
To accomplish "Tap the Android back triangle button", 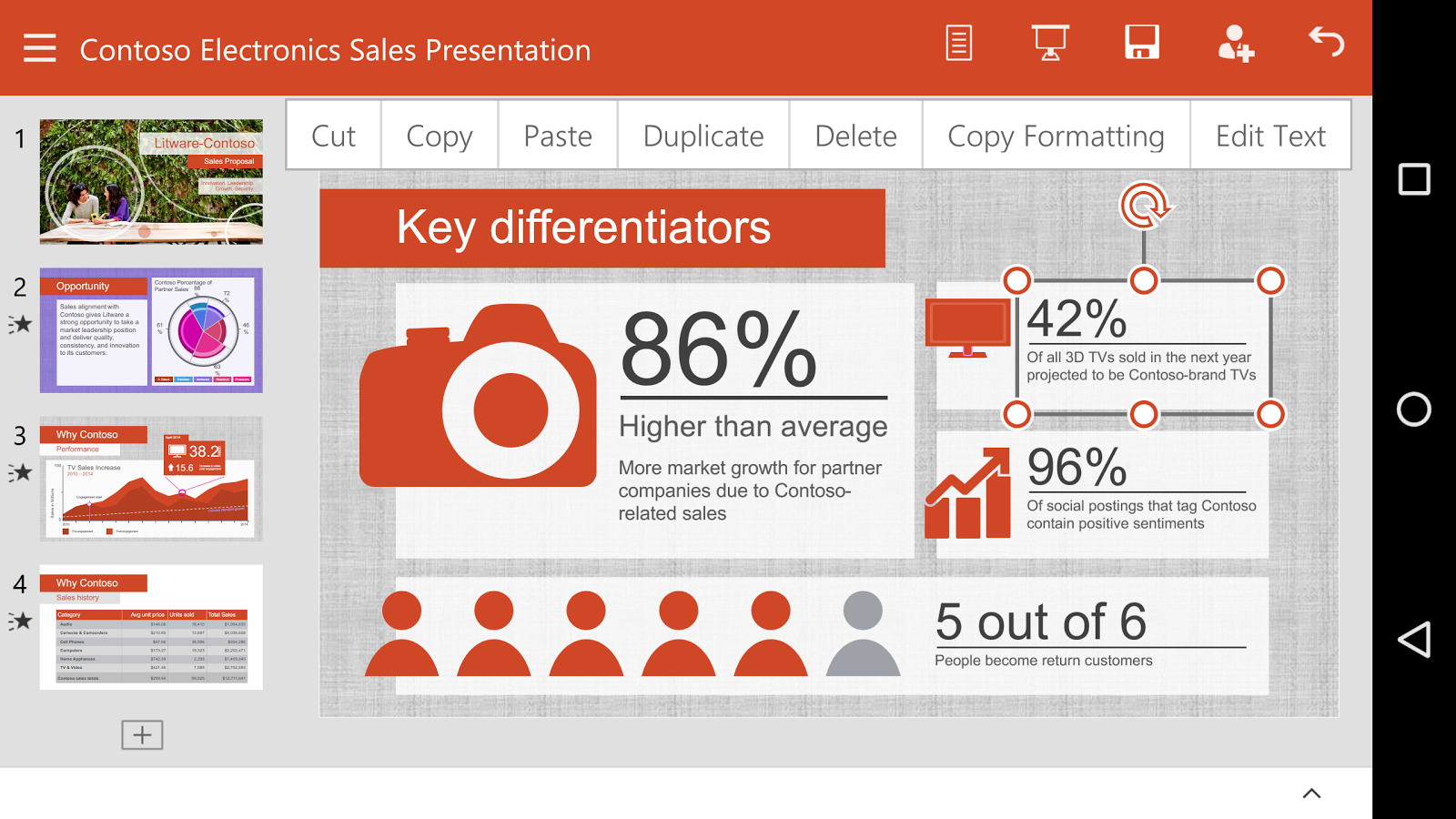I will click(1414, 640).
